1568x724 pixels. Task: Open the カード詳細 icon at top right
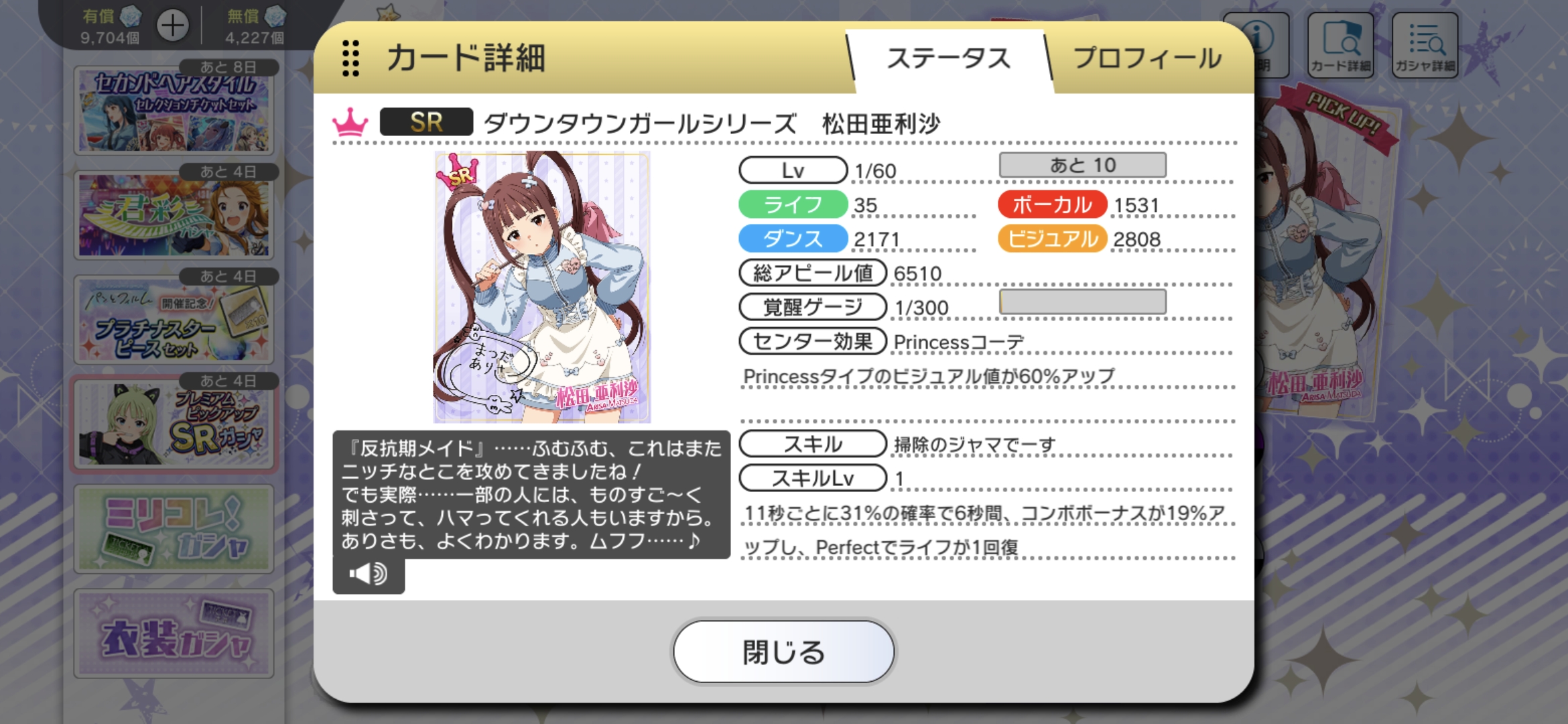[x=1340, y=44]
